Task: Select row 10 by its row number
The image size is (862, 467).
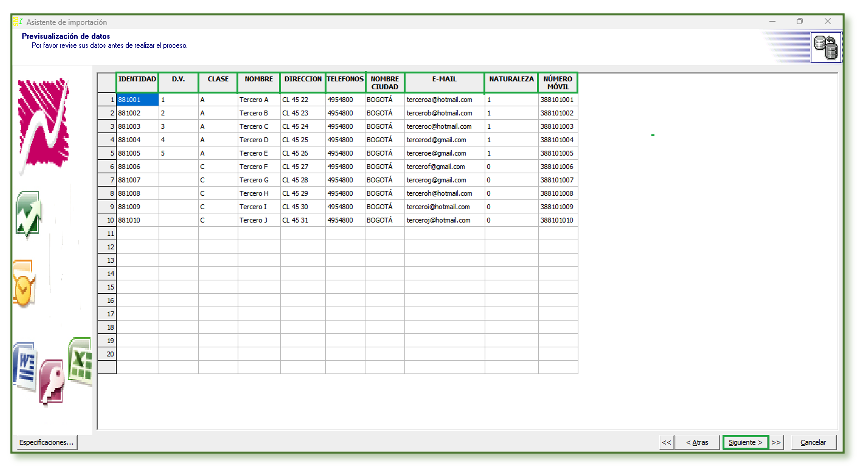Action: click(106, 219)
